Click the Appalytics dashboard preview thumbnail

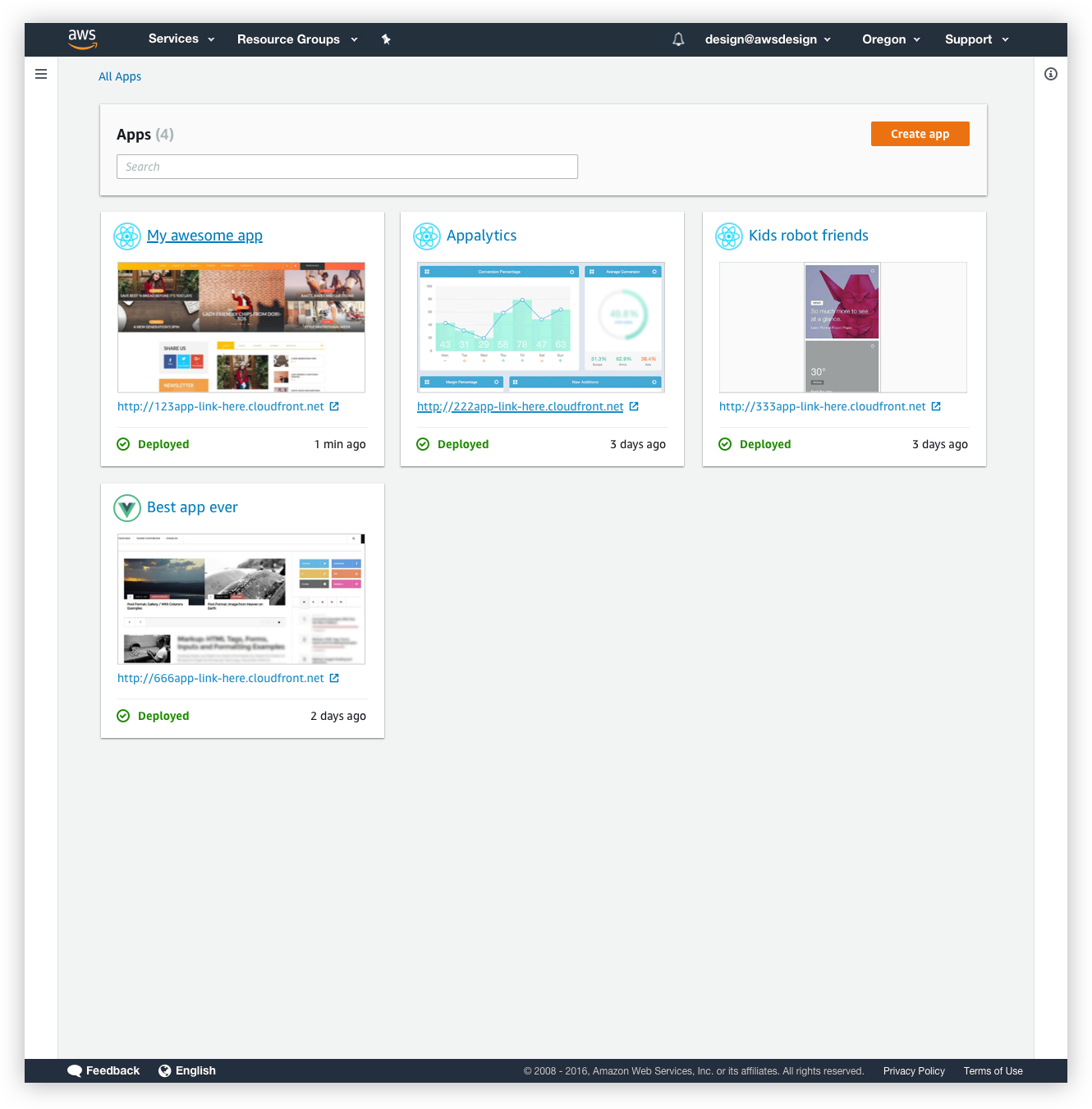pos(541,328)
